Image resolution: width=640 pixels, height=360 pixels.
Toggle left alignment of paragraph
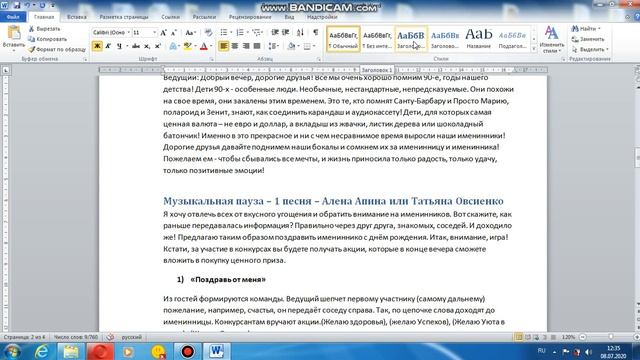pos(224,46)
